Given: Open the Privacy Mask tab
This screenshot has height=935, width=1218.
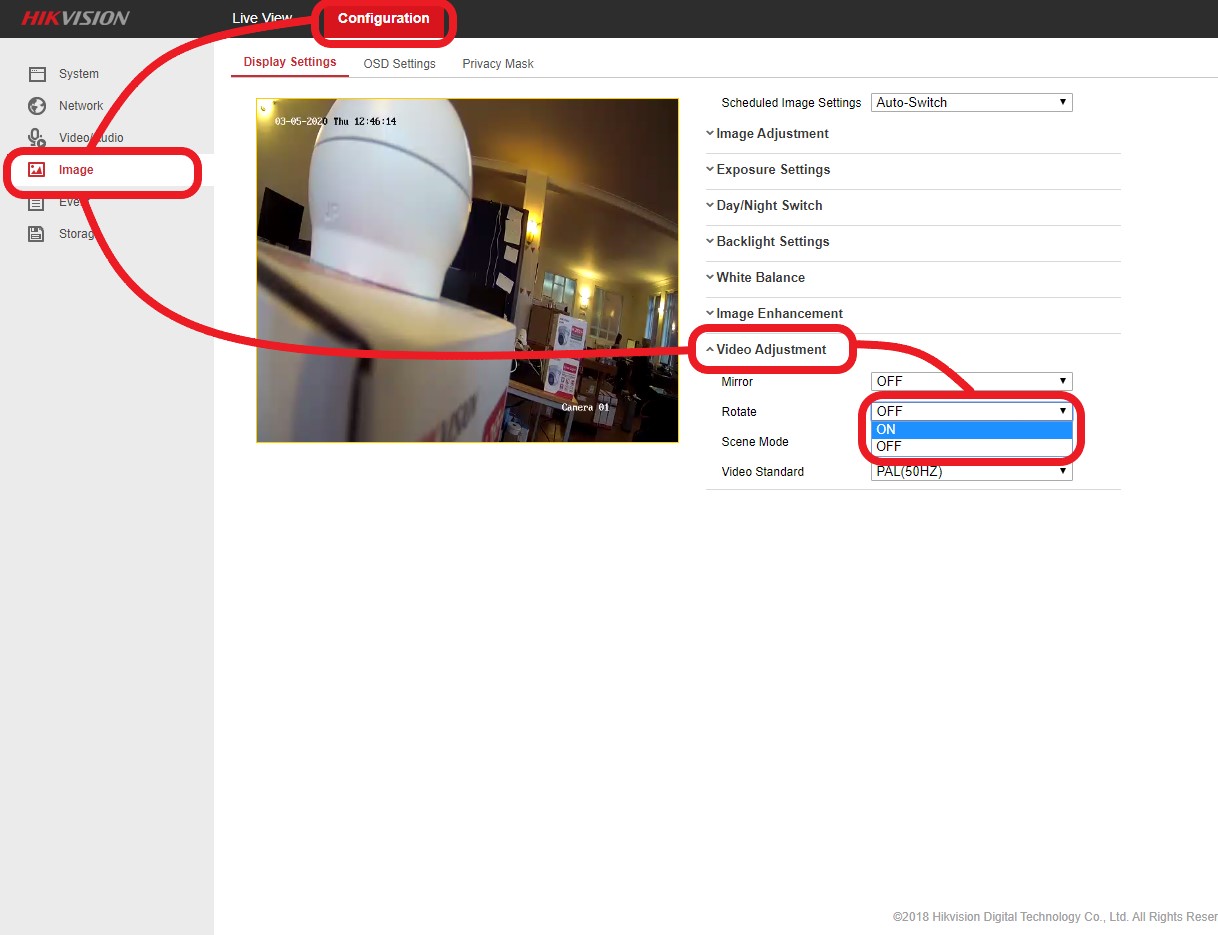Looking at the screenshot, I should pyautogui.click(x=498, y=64).
